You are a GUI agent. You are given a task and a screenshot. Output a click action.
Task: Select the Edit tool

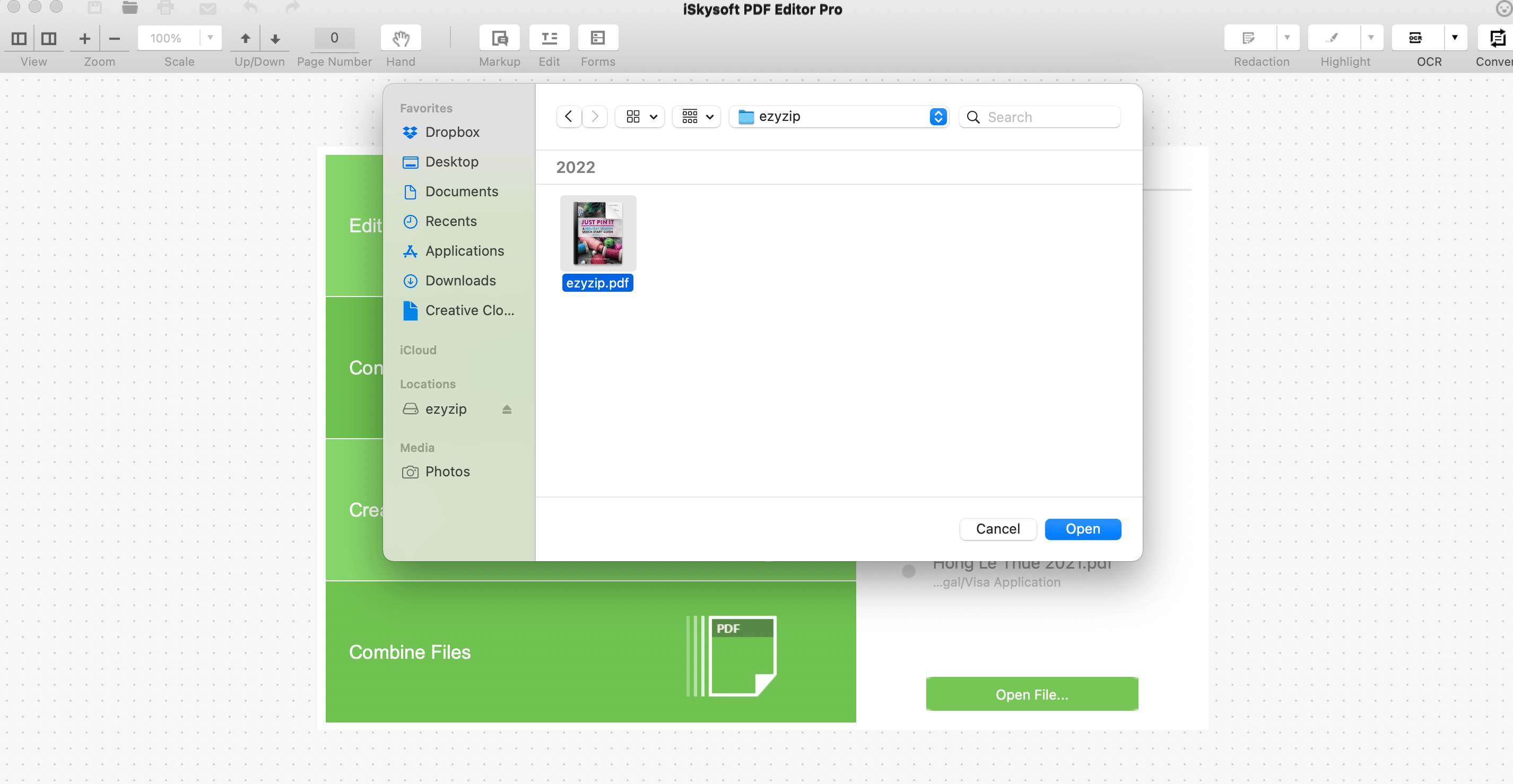point(549,38)
